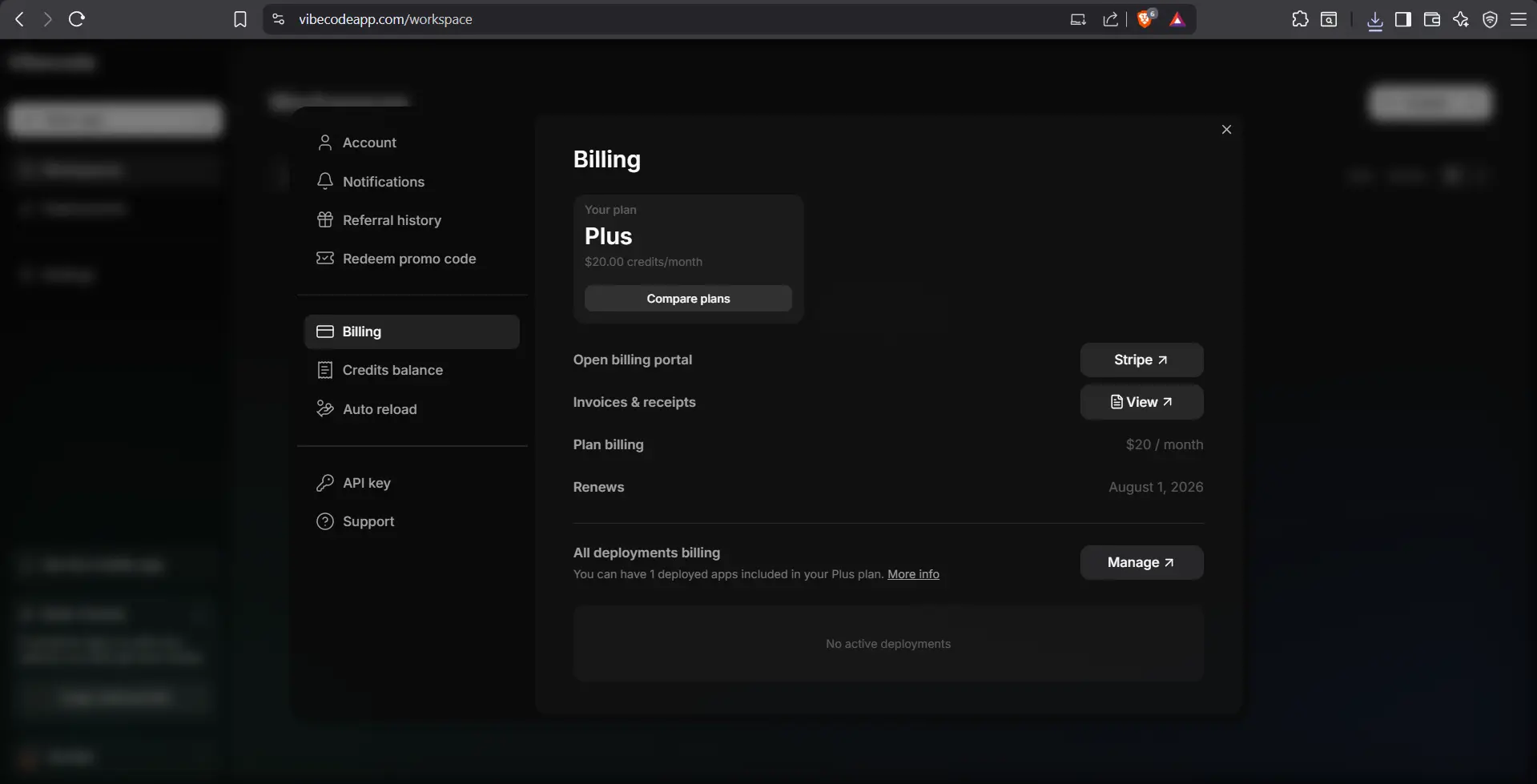
Task: Close the settings dialog
Action: click(1226, 130)
